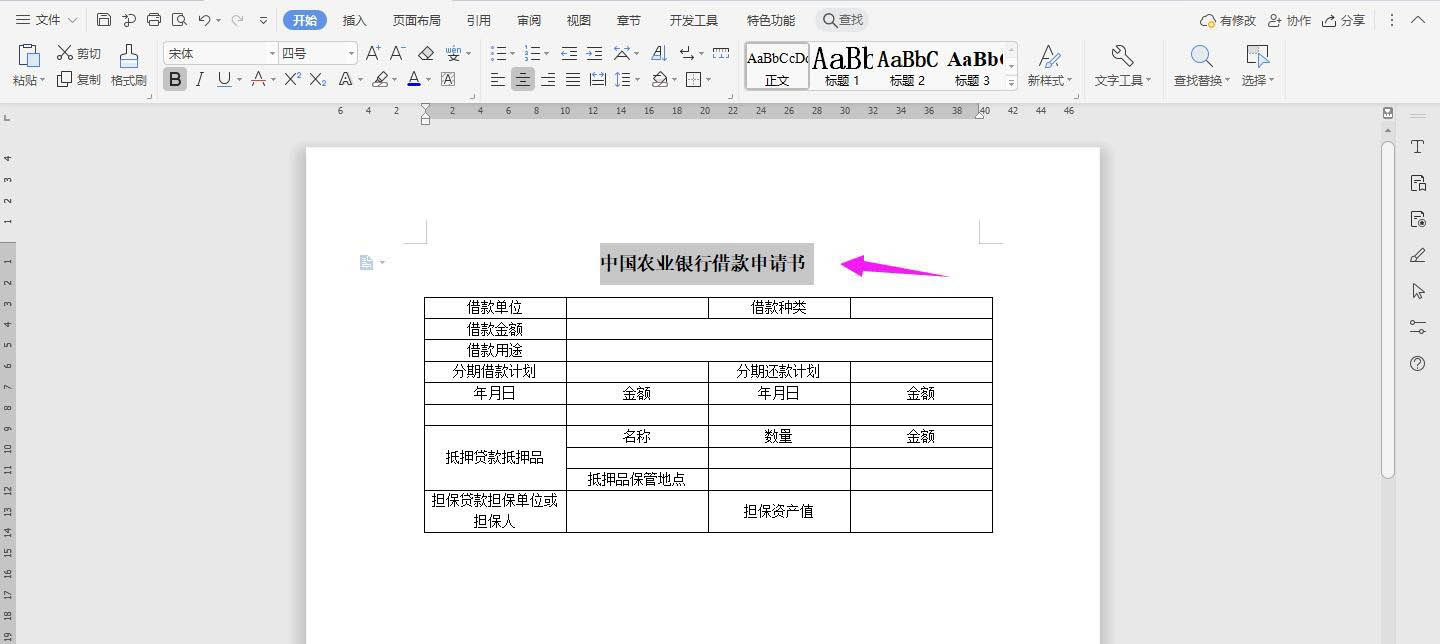Undo the last action

(204, 20)
